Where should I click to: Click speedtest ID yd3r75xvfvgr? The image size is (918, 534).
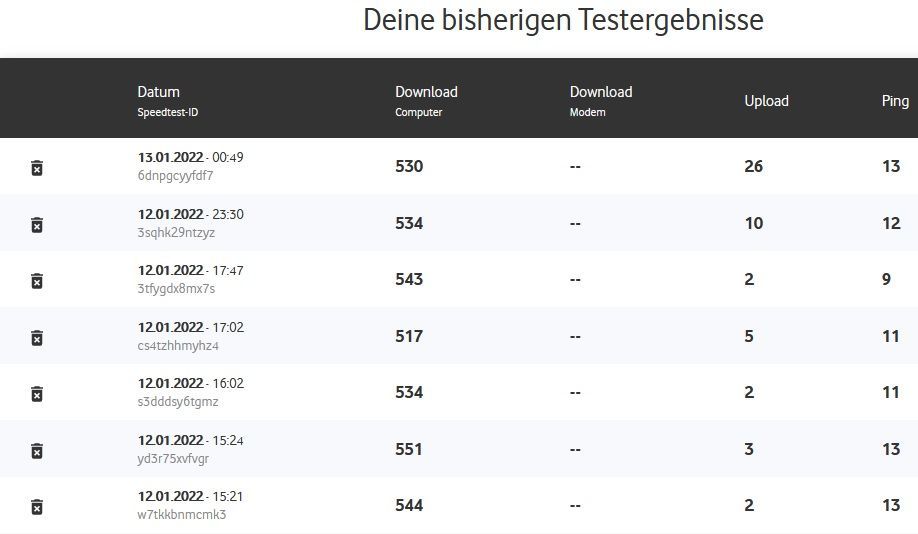click(173, 459)
